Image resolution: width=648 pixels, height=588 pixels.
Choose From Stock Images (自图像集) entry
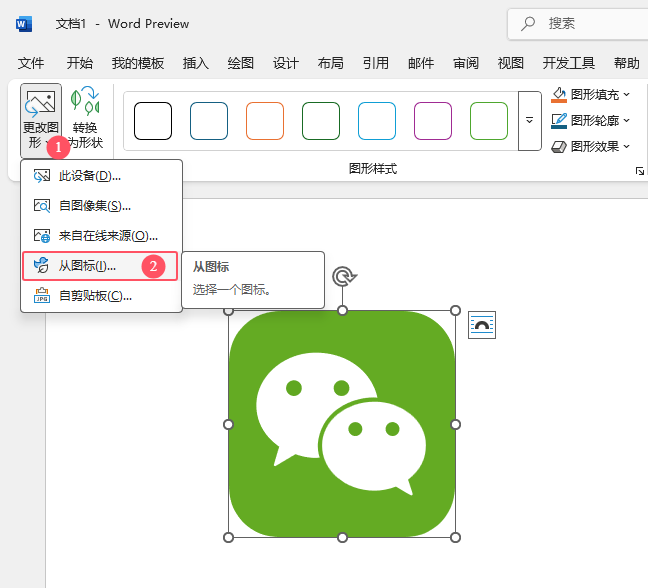(x=101, y=206)
